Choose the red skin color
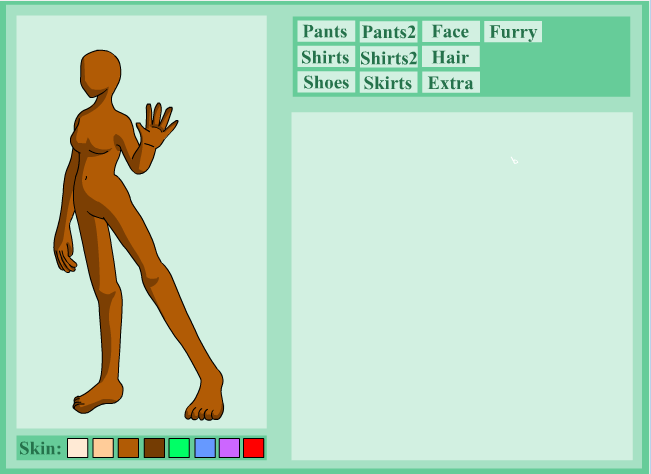The height and width of the screenshot is (474, 651). [254, 448]
